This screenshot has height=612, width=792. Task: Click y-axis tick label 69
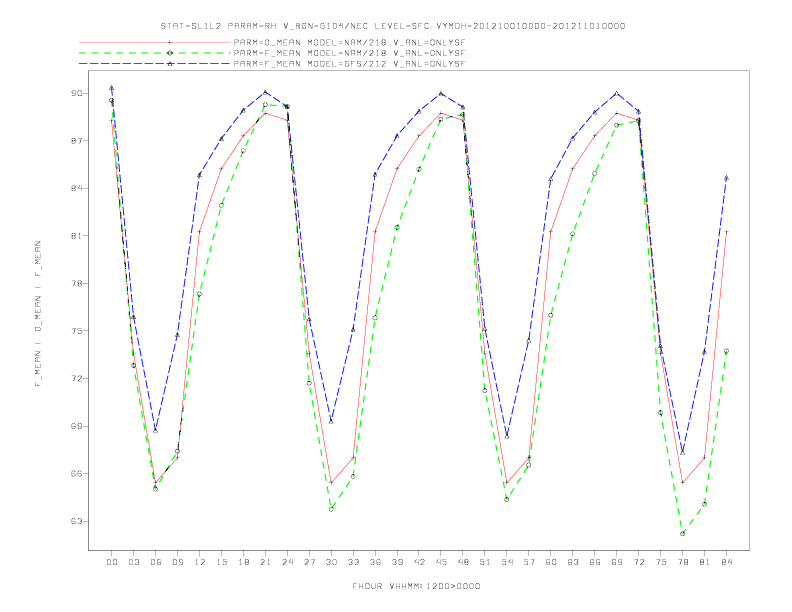76,426
